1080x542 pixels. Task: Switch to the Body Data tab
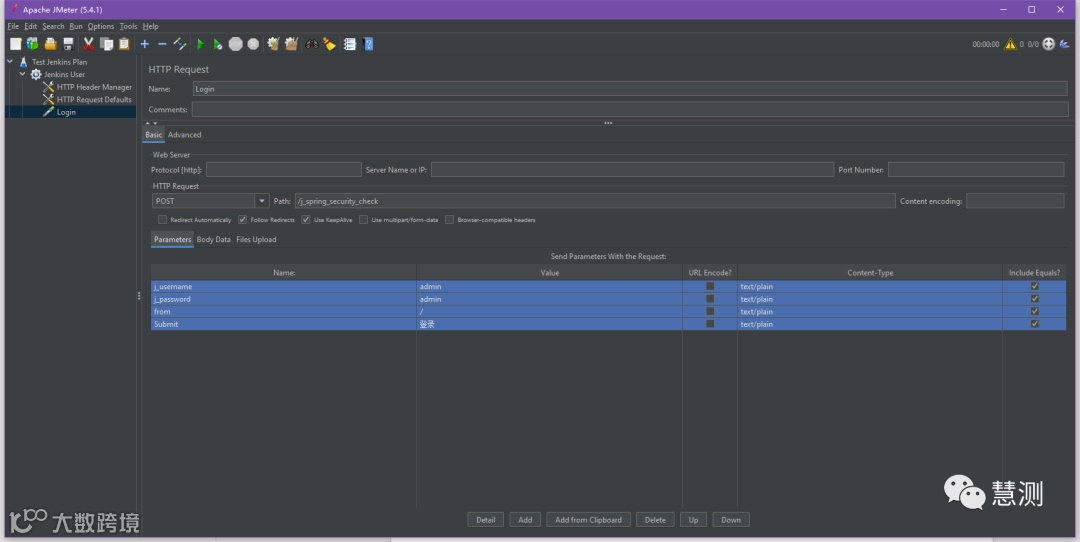(x=214, y=240)
